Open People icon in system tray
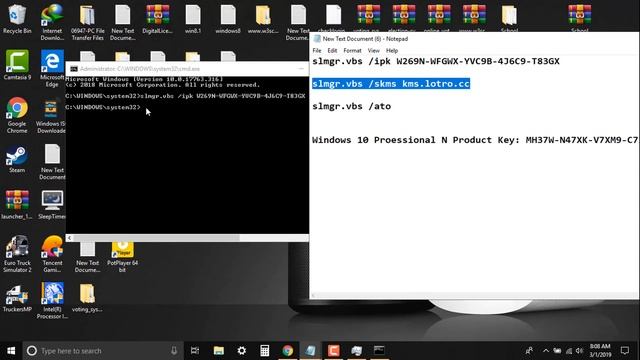The height and width of the screenshot is (360, 640). 529,350
